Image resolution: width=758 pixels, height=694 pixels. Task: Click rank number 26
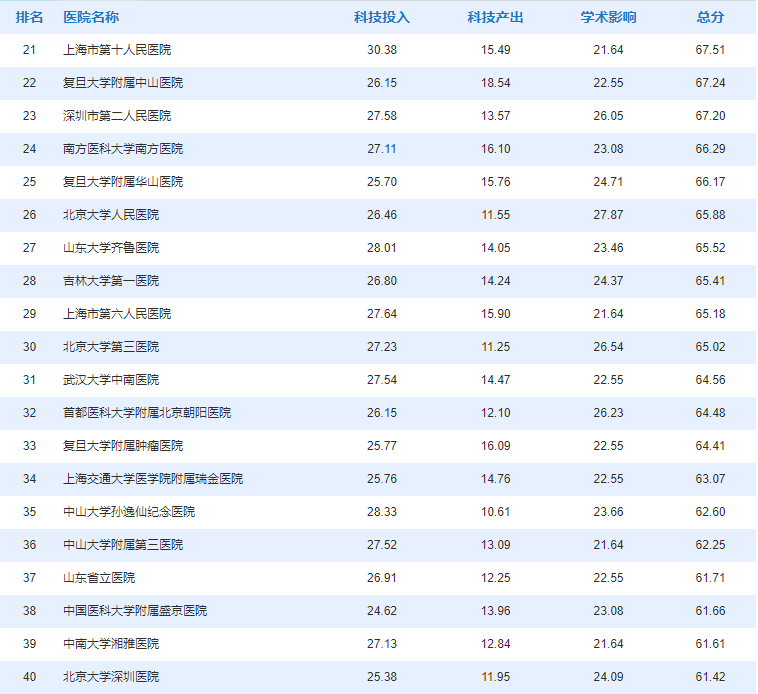(29, 215)
